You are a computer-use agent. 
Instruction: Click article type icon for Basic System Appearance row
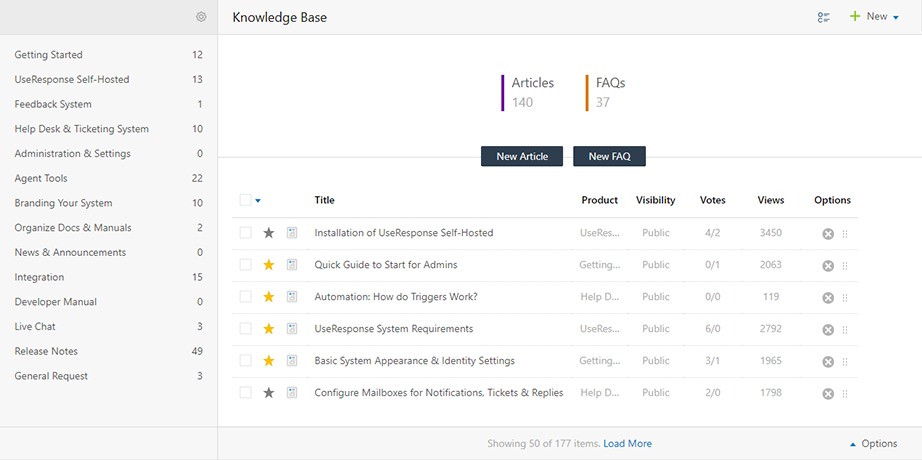tap(292, 361)
